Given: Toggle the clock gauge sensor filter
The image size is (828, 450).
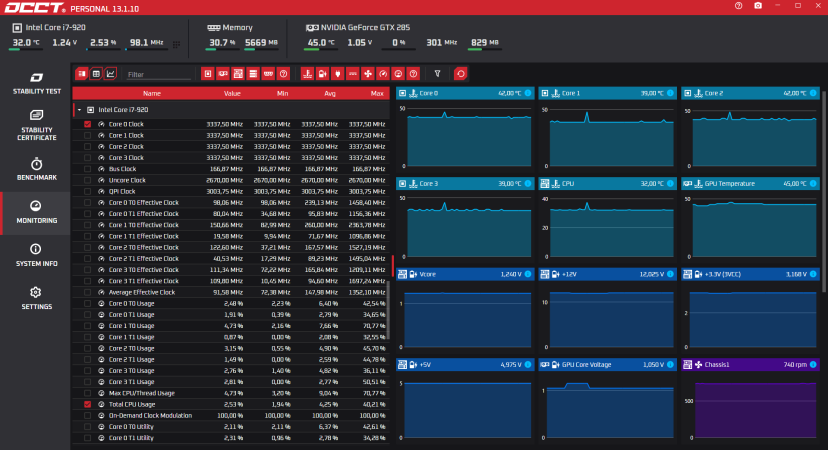Looking at the screenshot, I should pos(383,74).
